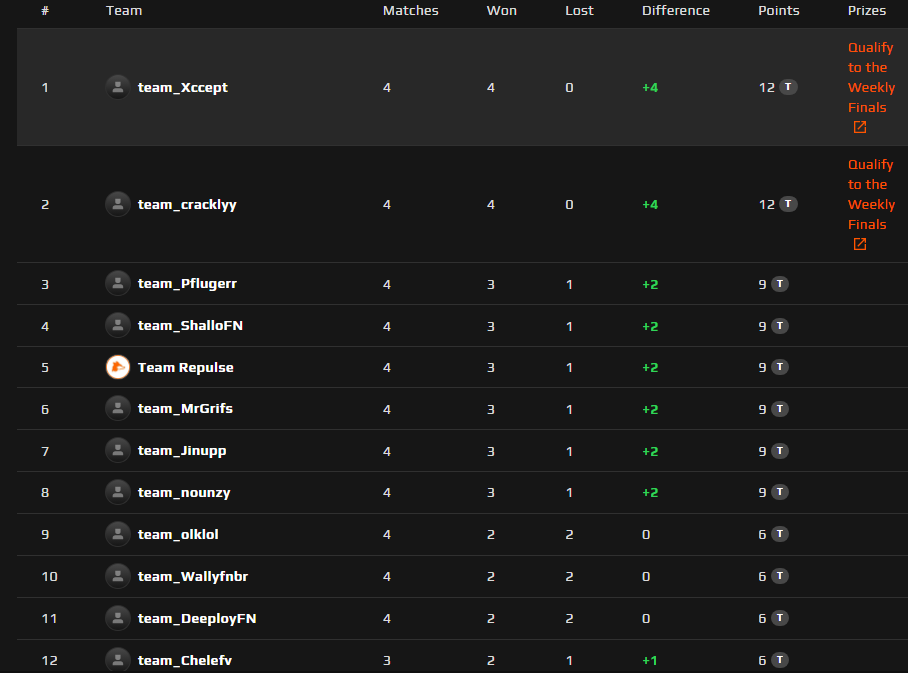908x673 pixels.
Task: Click the T badge in team_ShalloFN's row
Action: point(780,325)
